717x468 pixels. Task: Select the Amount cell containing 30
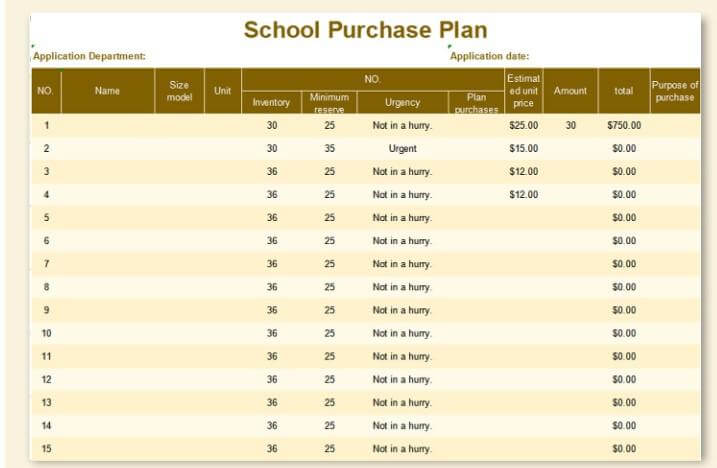point(570,126)
